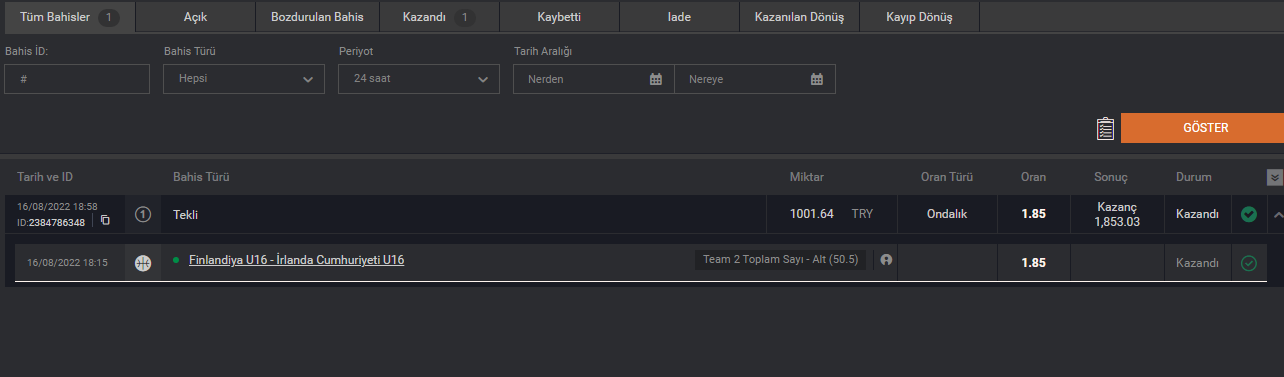Screen dimensions: 1284x377
Task: Switch to the Açık tab
Action: coord(195,17)
